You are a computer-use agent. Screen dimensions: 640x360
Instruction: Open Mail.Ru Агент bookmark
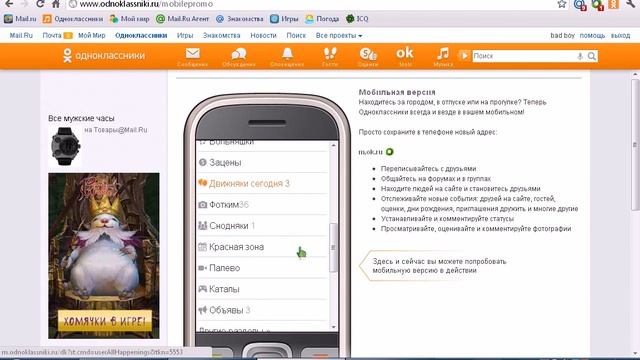coord(182,19)
